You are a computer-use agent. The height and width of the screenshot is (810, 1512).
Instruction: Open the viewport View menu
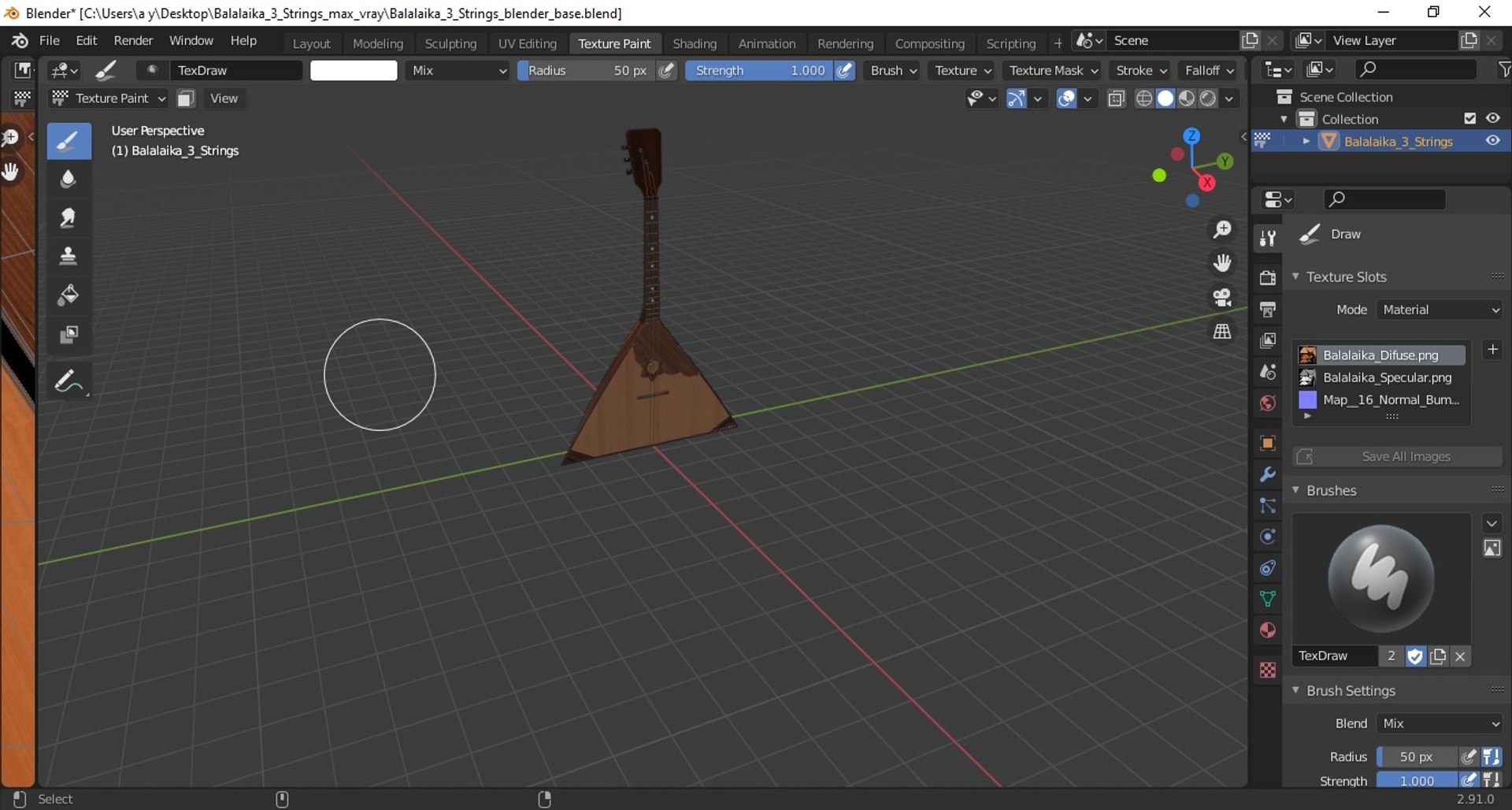(224, 98)
